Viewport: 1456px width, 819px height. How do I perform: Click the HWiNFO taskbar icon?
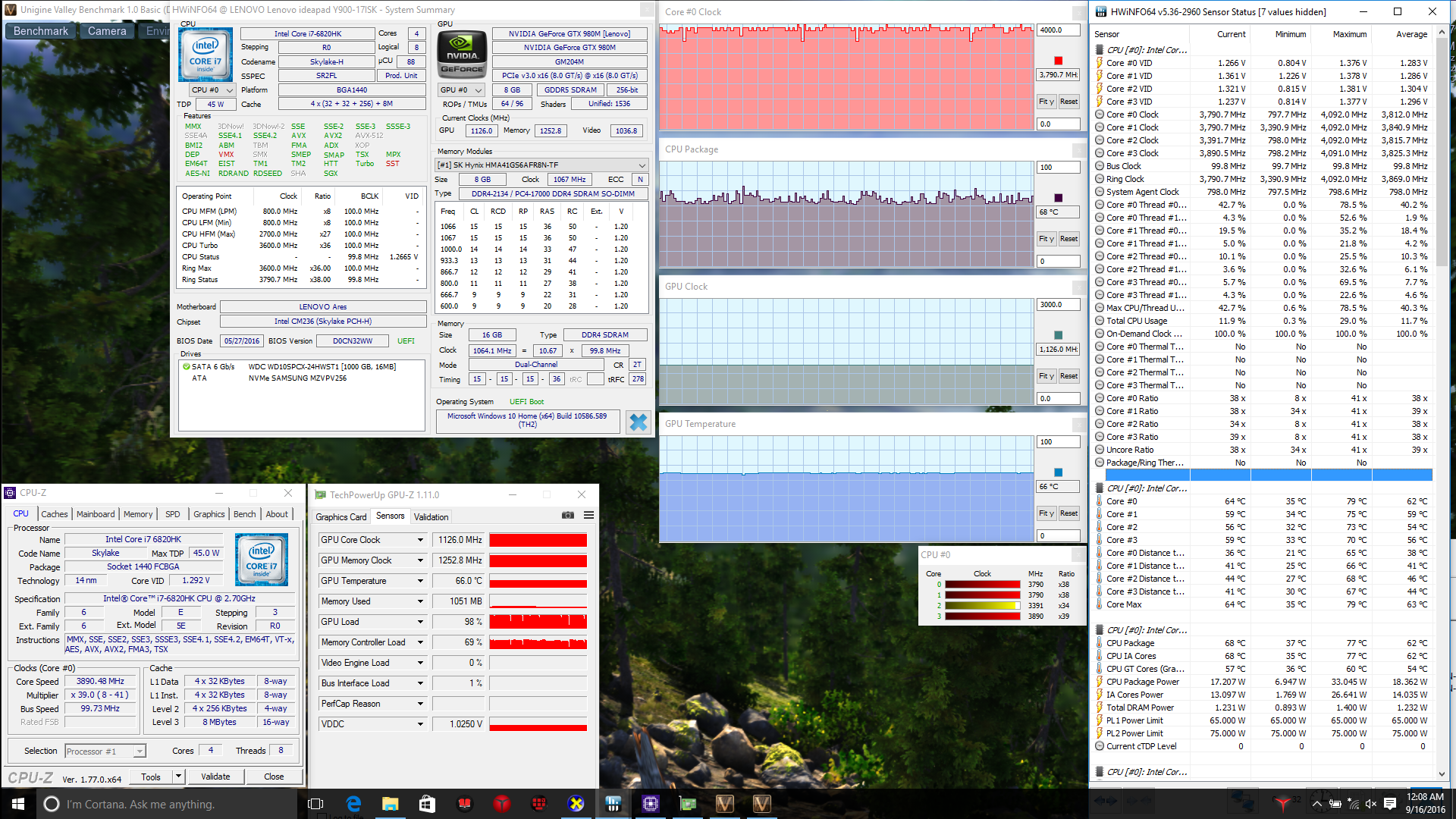[613, 804]
